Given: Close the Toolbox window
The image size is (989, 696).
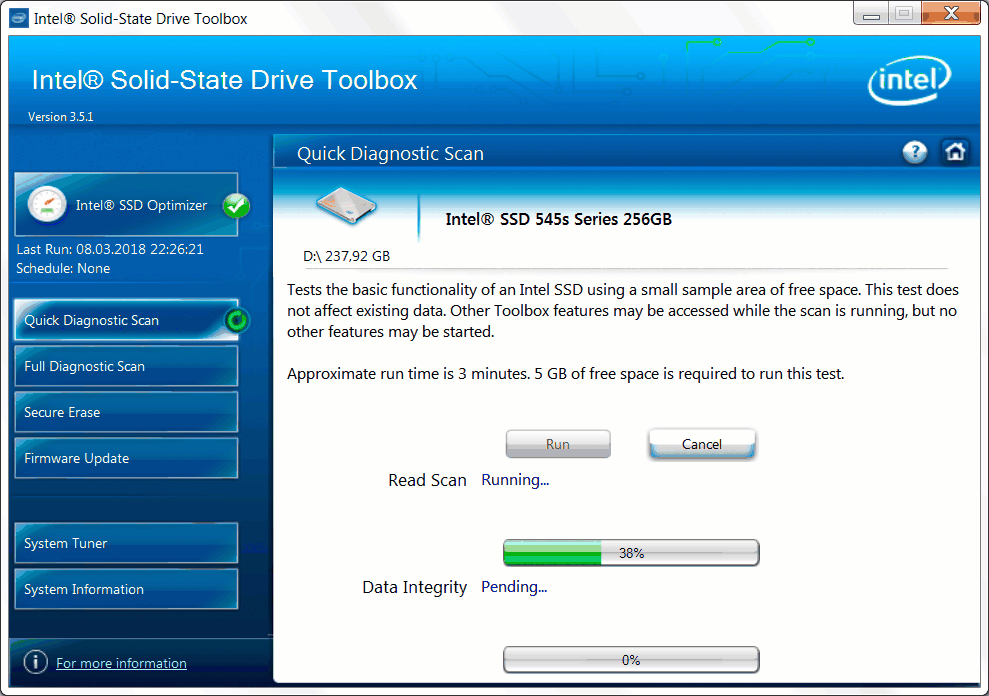Looking at the screenshot, I should point(951,13).
